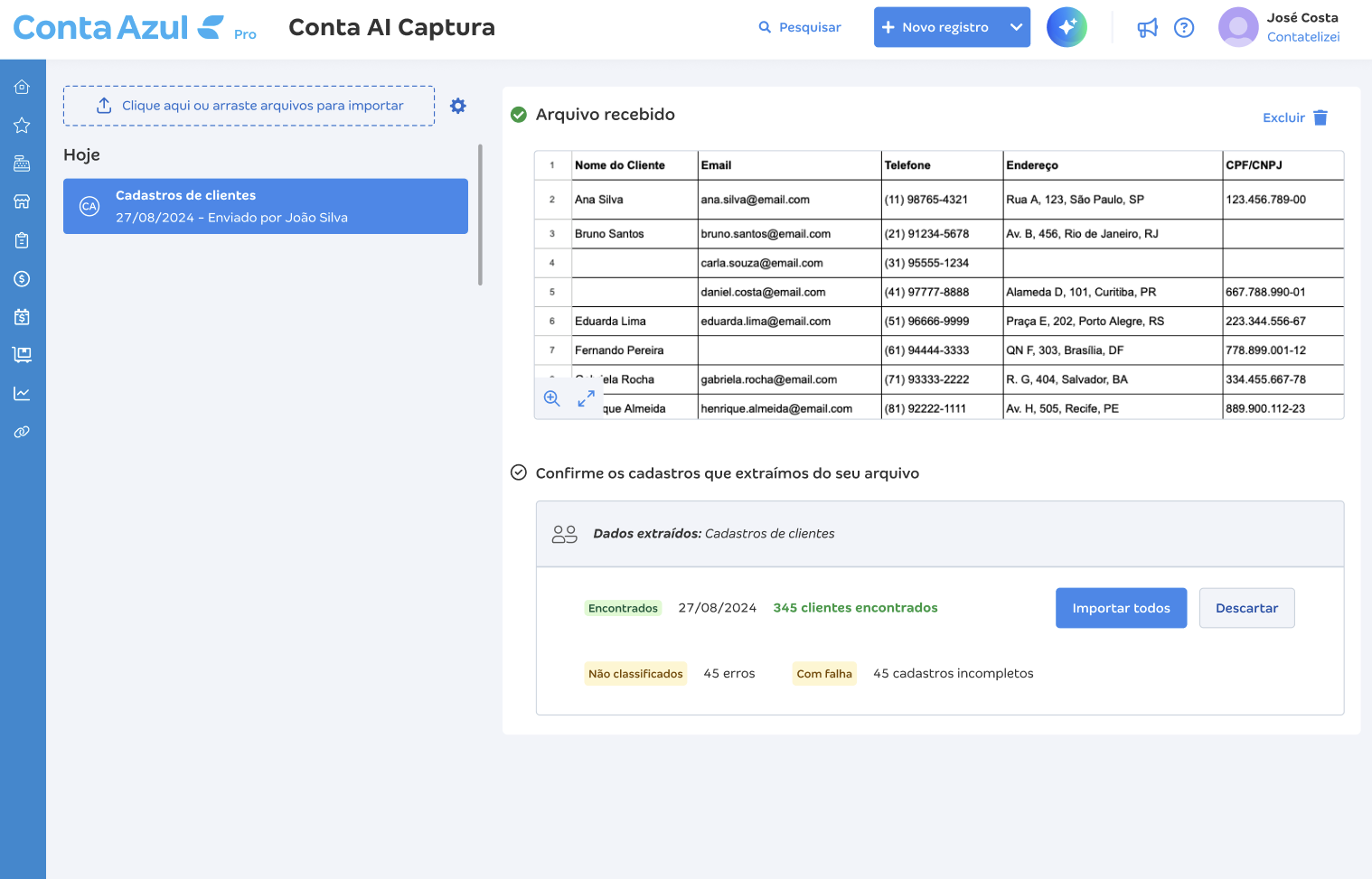Click 45 cadastros incompletos text

point(953,674)
